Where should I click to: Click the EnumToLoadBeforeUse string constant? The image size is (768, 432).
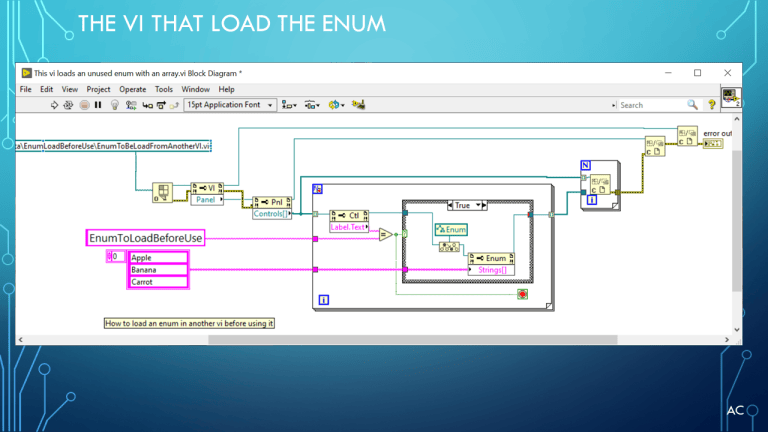click(145, 238)
